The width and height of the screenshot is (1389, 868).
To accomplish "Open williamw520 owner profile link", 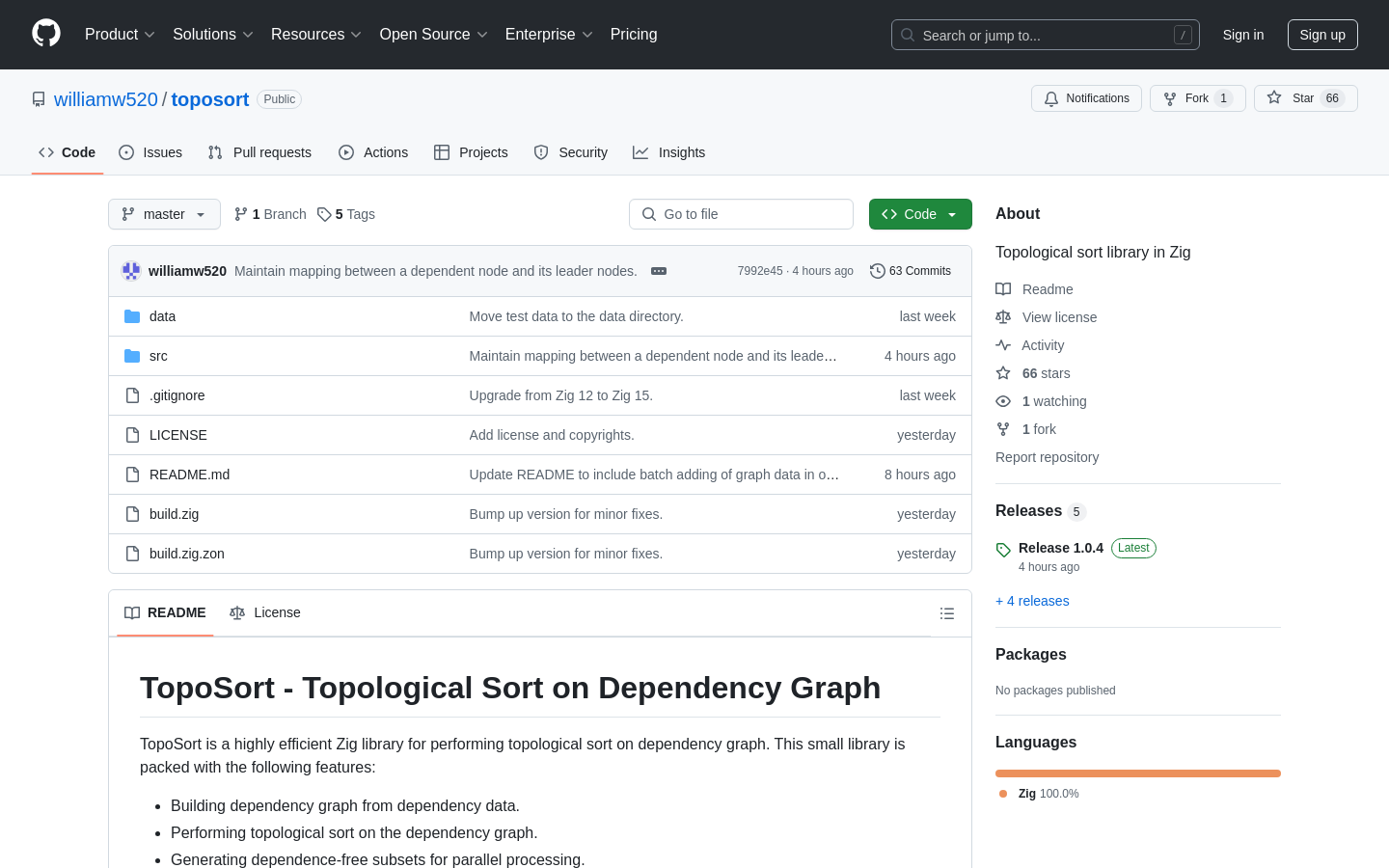I will point(106,99).
